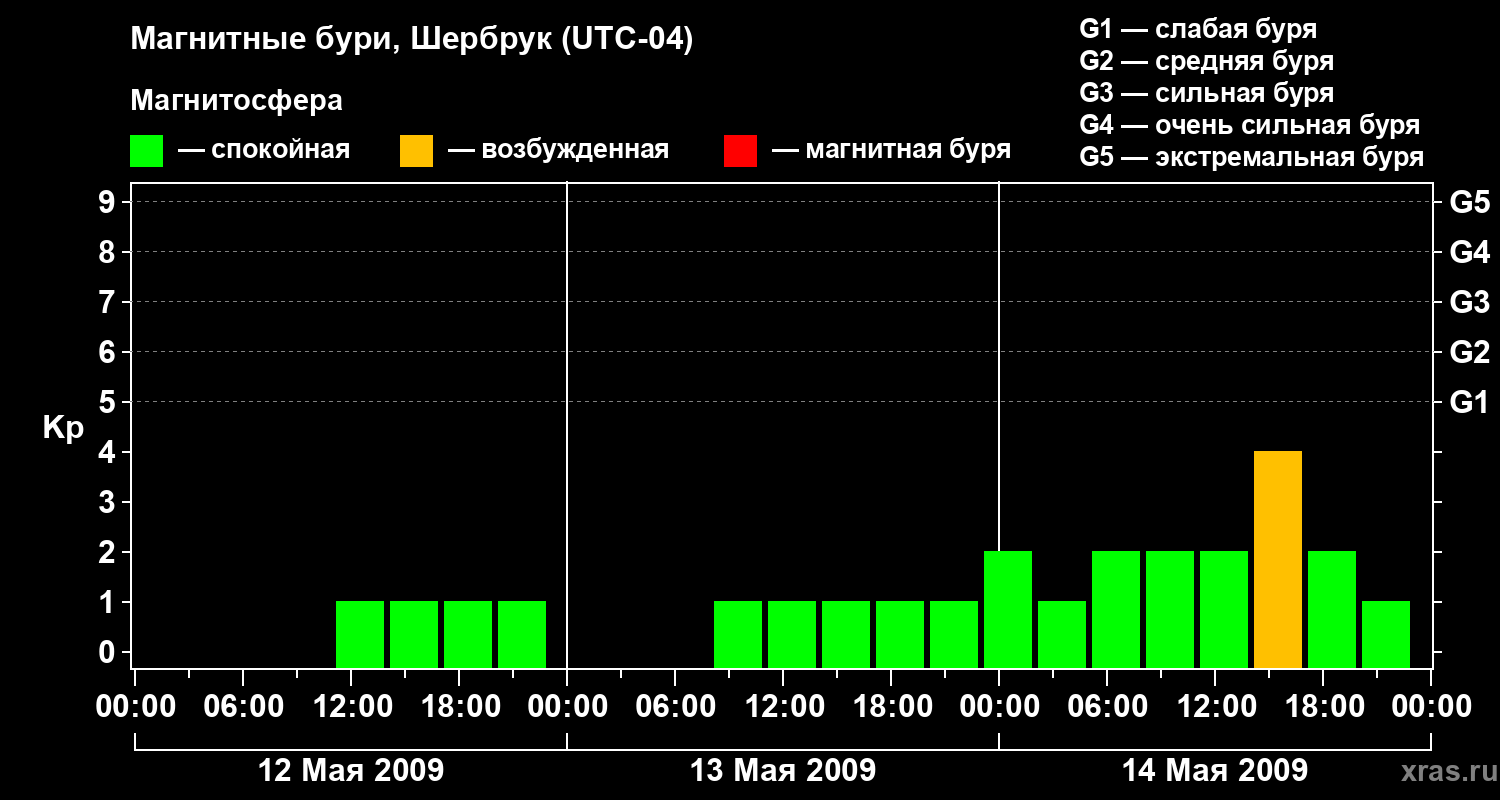Screen dimensions: 1500x800
Task: Select the orange Kp 4 bar on 14 May
Action: point(1278,559)
